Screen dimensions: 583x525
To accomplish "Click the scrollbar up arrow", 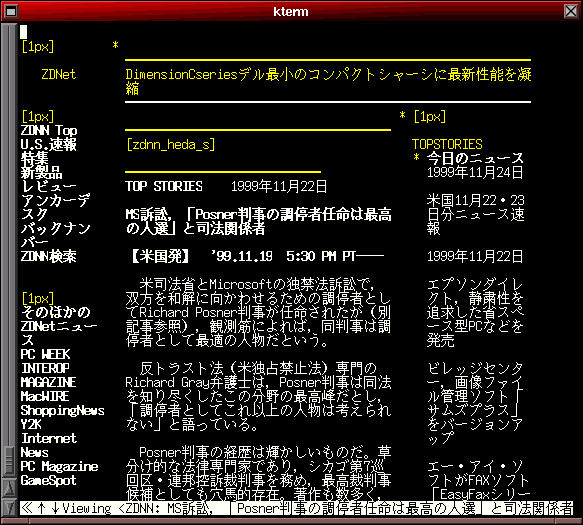I will [x=9, y=489].
